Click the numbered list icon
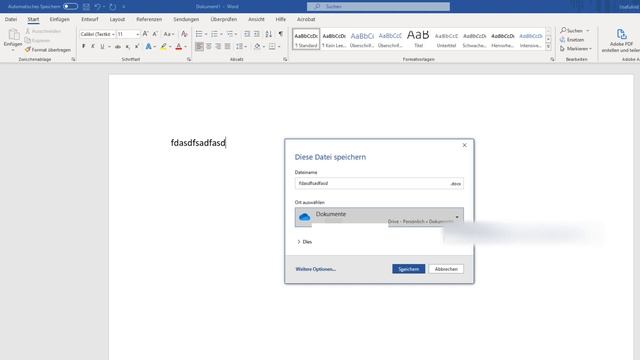640x360 pixels. (214, 34)
